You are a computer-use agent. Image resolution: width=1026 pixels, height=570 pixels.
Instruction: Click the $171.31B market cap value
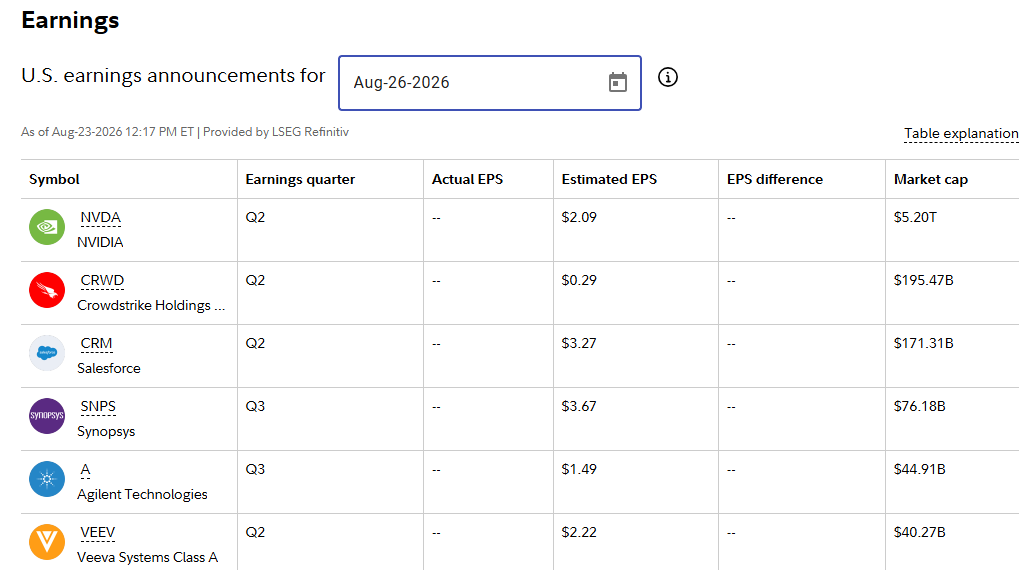[923, 343]
